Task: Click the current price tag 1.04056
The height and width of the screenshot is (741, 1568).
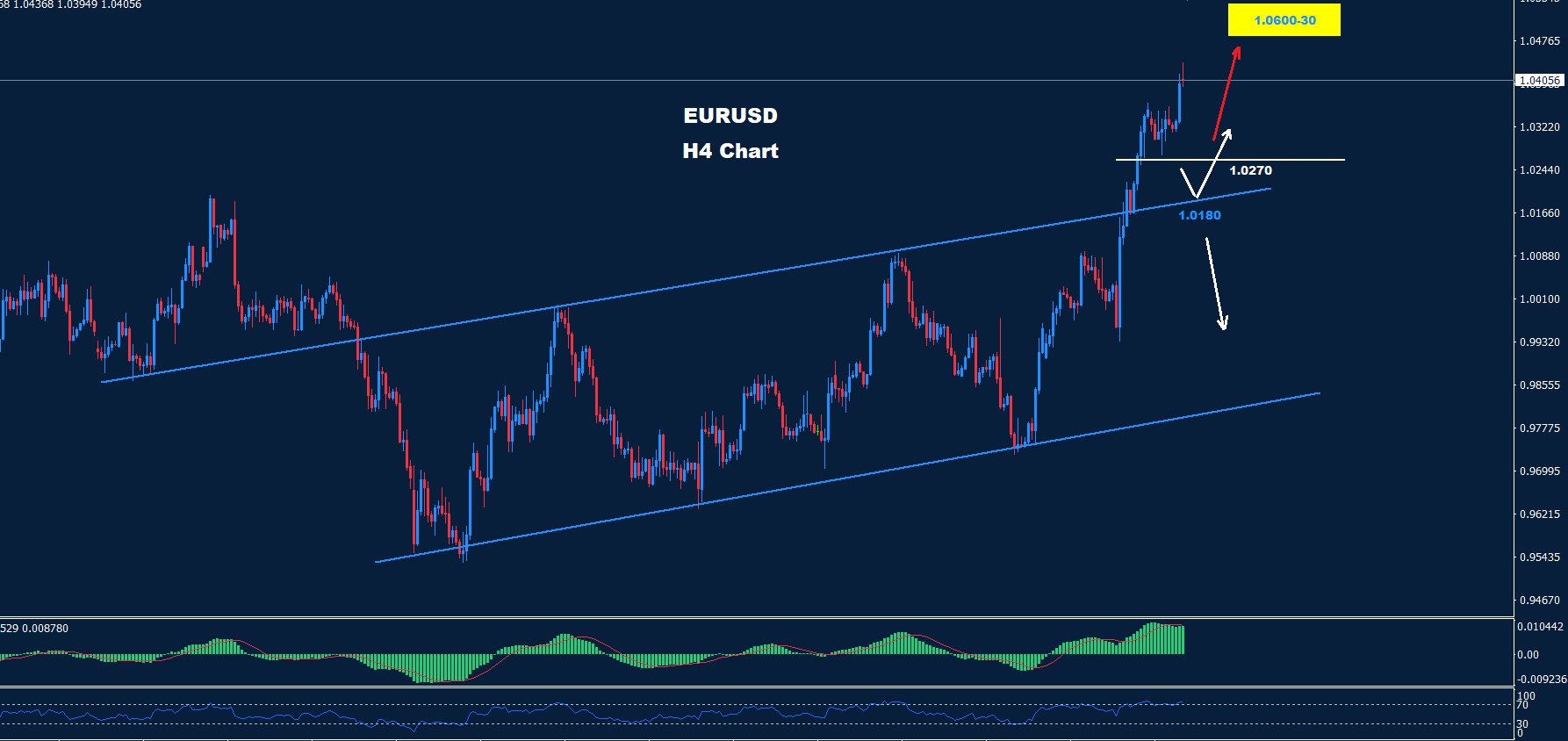Action: [x=1540, y=81]
